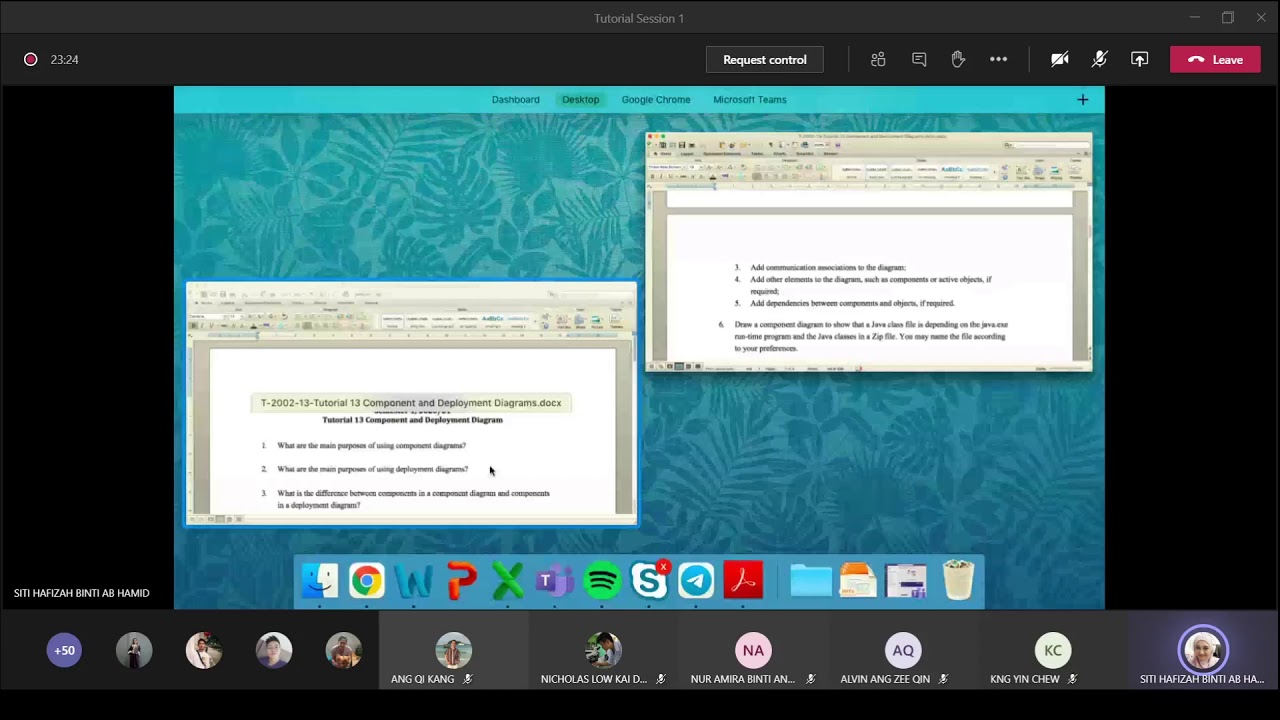Click the presenter name label SITI HAFIZAH BINTI AB HAMID
This screenshot has height=720, width=1280.
click(82, 593)
